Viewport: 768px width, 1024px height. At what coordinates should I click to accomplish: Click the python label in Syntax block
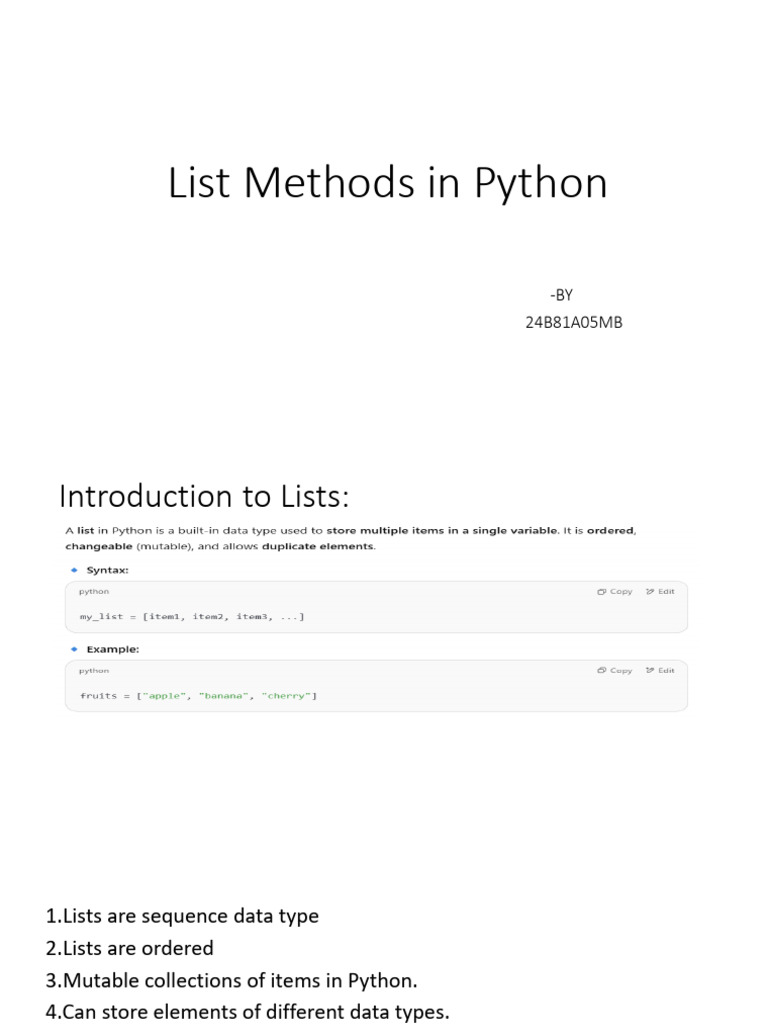click(x=94, y=591)
